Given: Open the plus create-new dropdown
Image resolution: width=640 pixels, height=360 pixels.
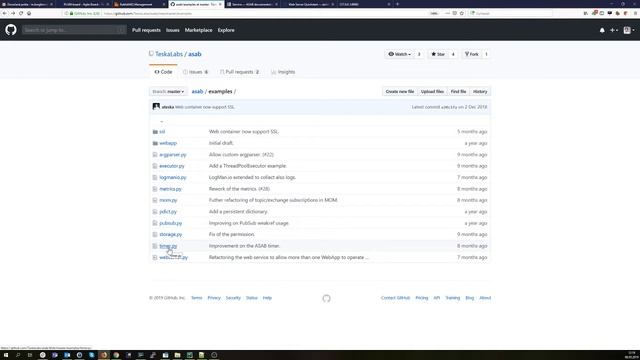Looking at the screenshot, I should click(613, 30).
